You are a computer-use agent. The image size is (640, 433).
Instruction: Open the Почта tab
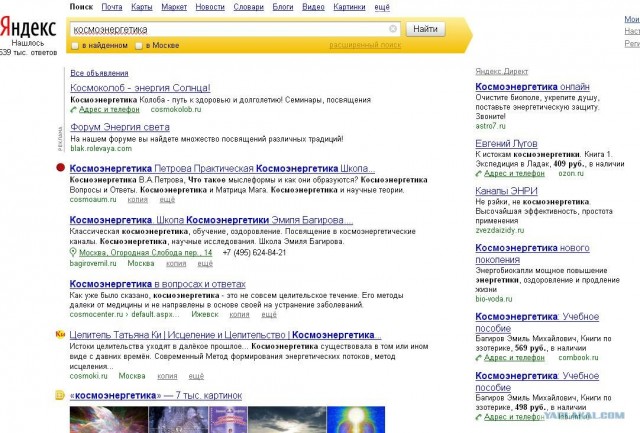pyautogui.click(x=112, y=7)
